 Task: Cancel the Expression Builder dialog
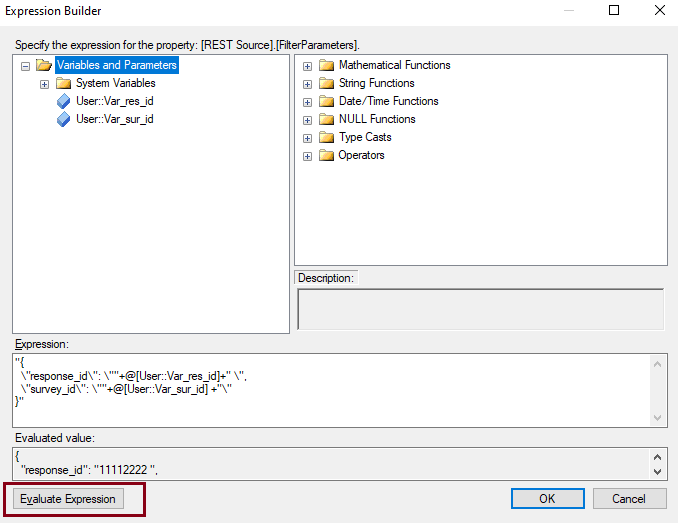click(x=629, y=498)
